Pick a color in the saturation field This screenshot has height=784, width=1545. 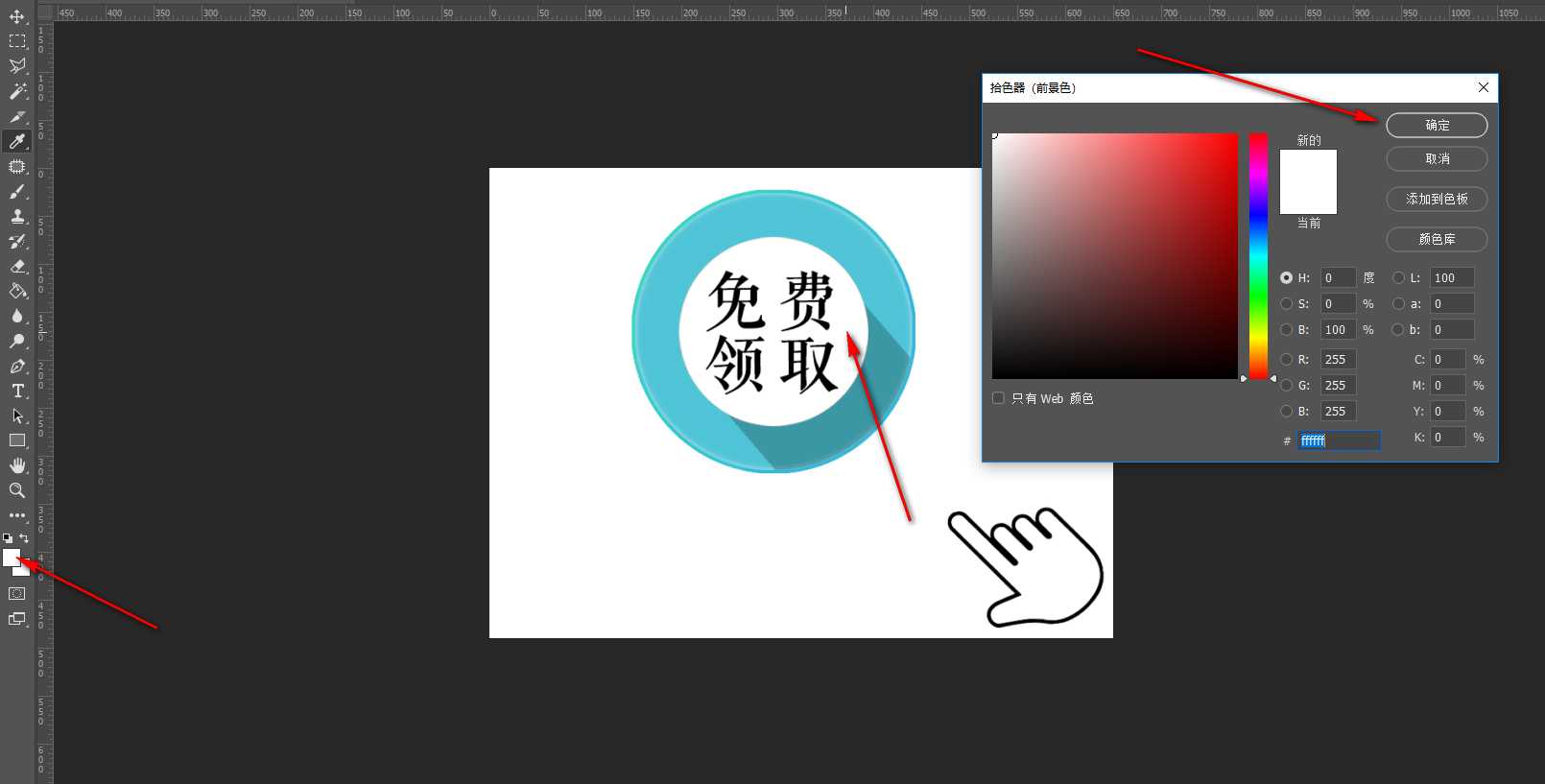coord(1115,256)
